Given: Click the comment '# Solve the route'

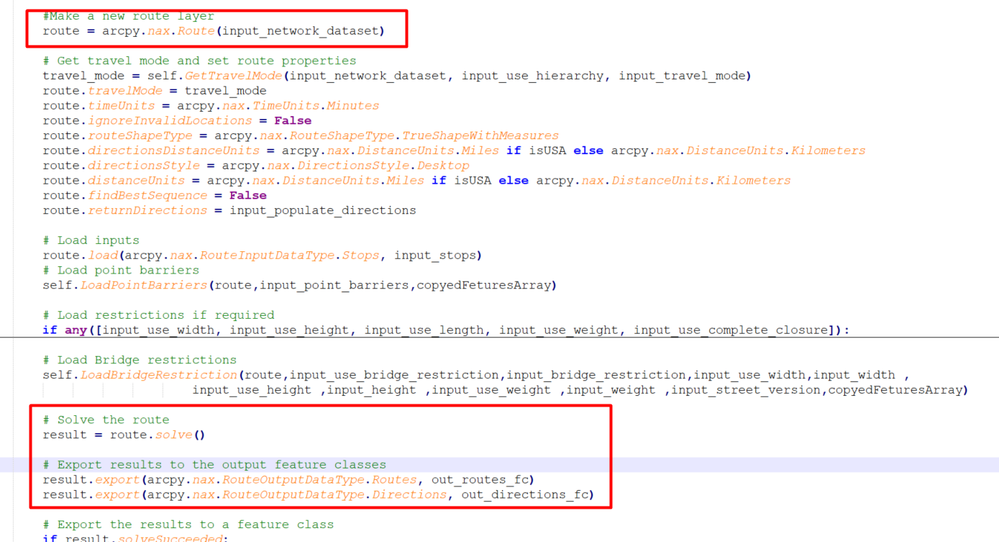Looking at the screenshot, I should pos(106,420).
